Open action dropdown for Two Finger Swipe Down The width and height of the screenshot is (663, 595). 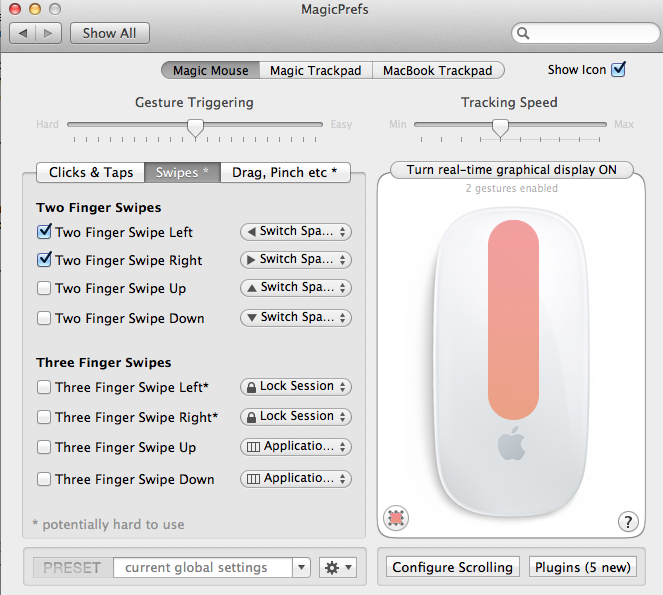click(x=296, y=318)
